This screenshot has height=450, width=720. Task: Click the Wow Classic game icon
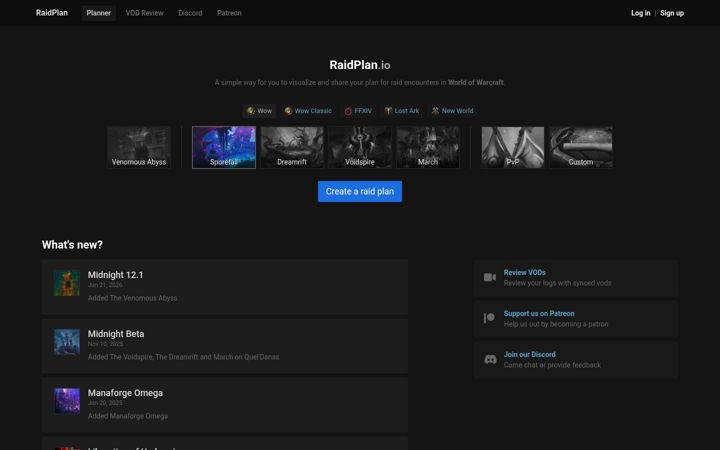click(x=288, y=111)
